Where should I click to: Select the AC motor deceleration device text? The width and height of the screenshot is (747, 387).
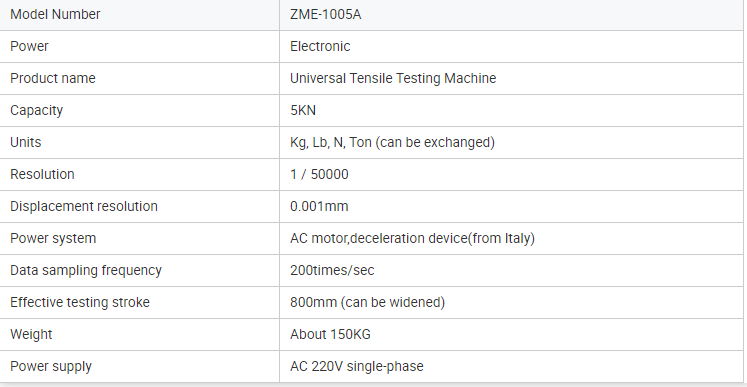pos(413,238)
